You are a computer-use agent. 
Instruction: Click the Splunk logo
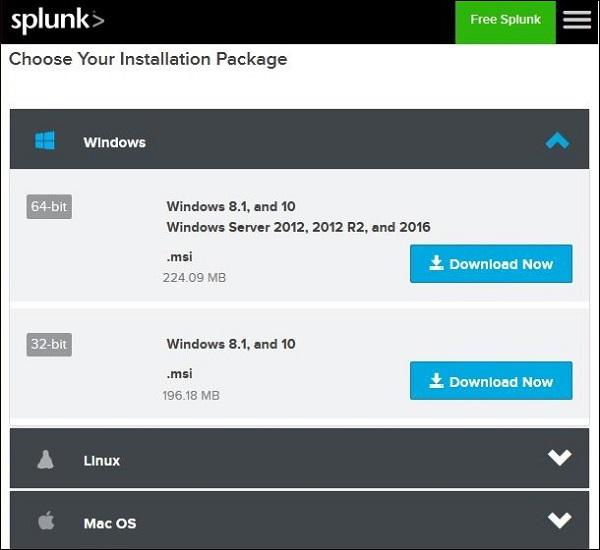click(x=57, y=21)
